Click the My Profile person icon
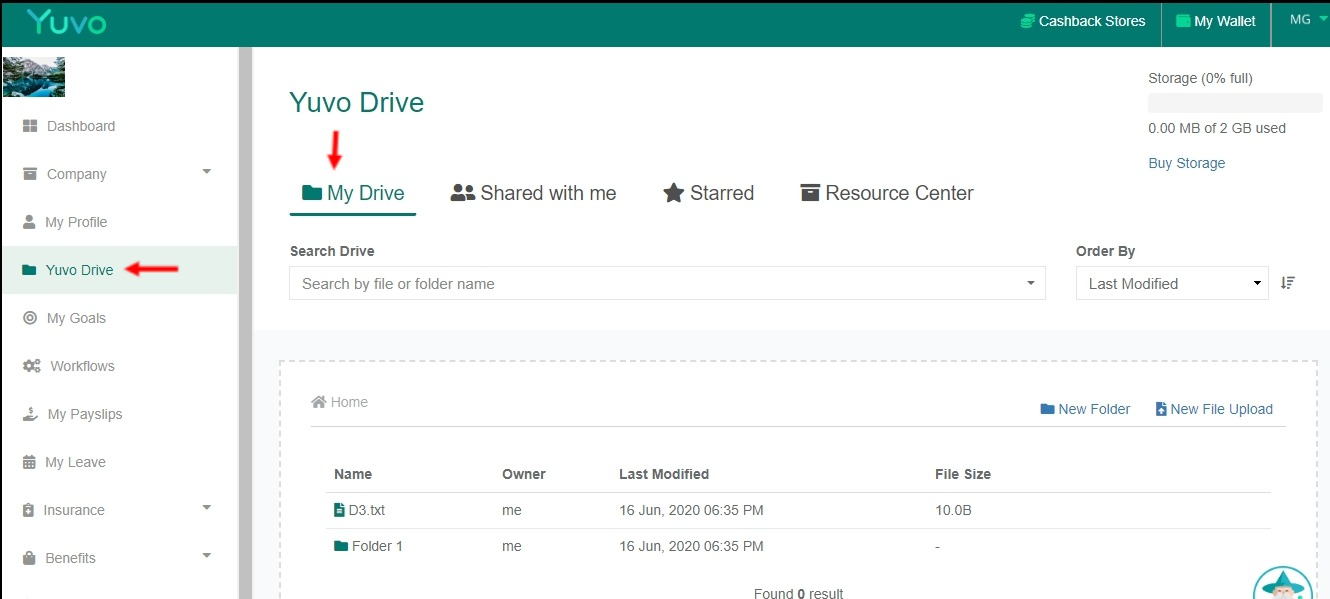The width and height of the screenshot is (1330, 599). [x=30, y=222]
